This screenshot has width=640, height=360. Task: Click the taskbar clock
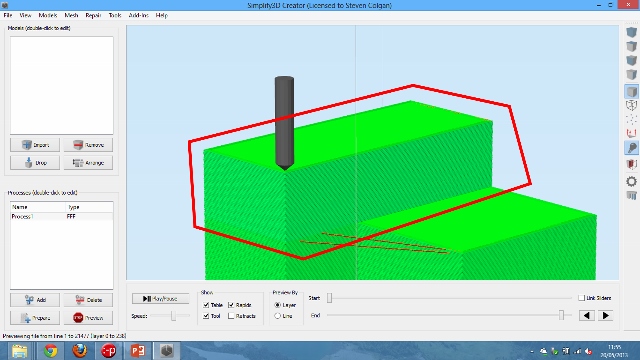point(614,351)
